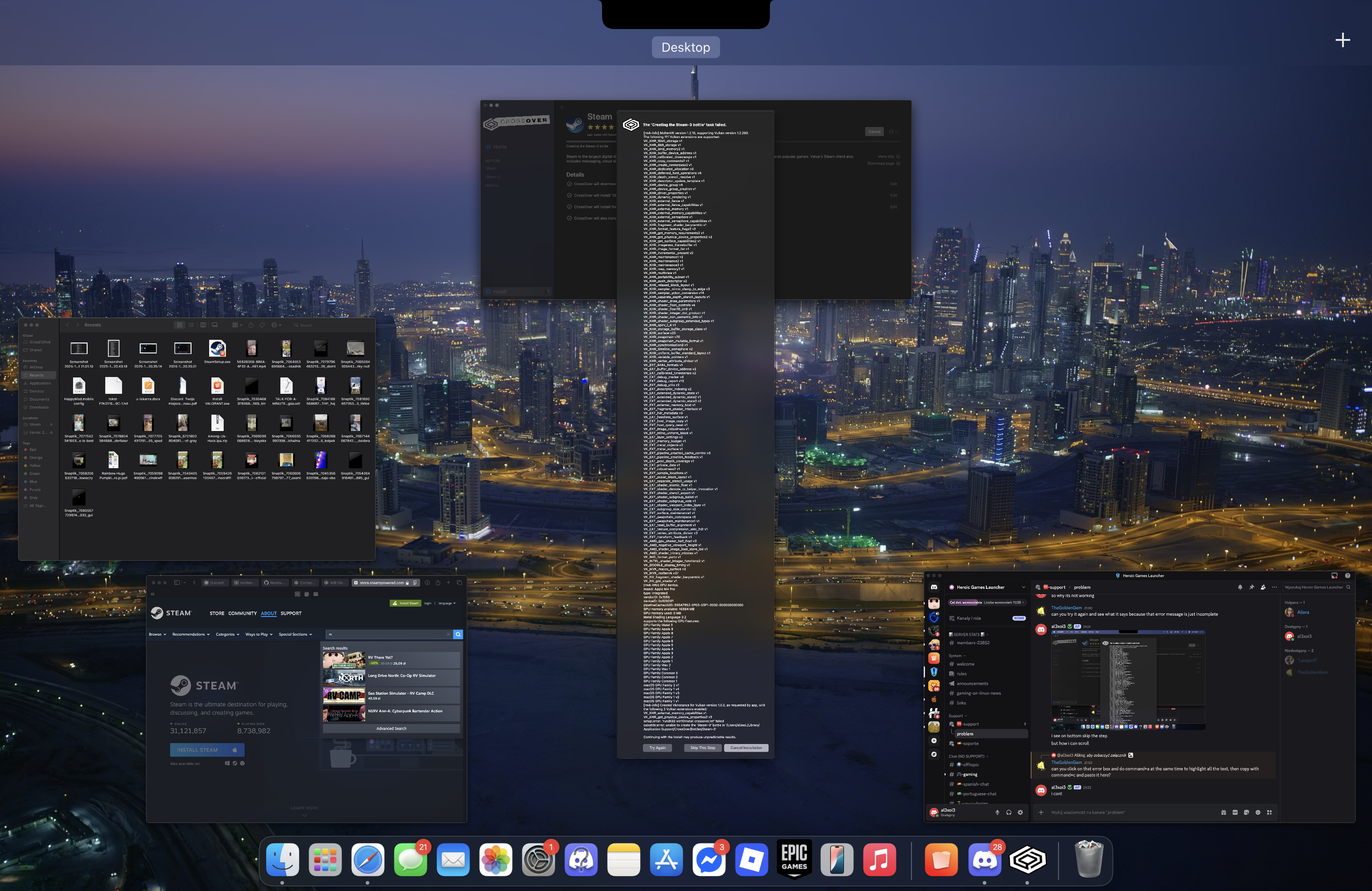Expand Heroic Games Launcher server dropdown
The height and width of the screenshot is (891, 1372).
click(1023, 587)
